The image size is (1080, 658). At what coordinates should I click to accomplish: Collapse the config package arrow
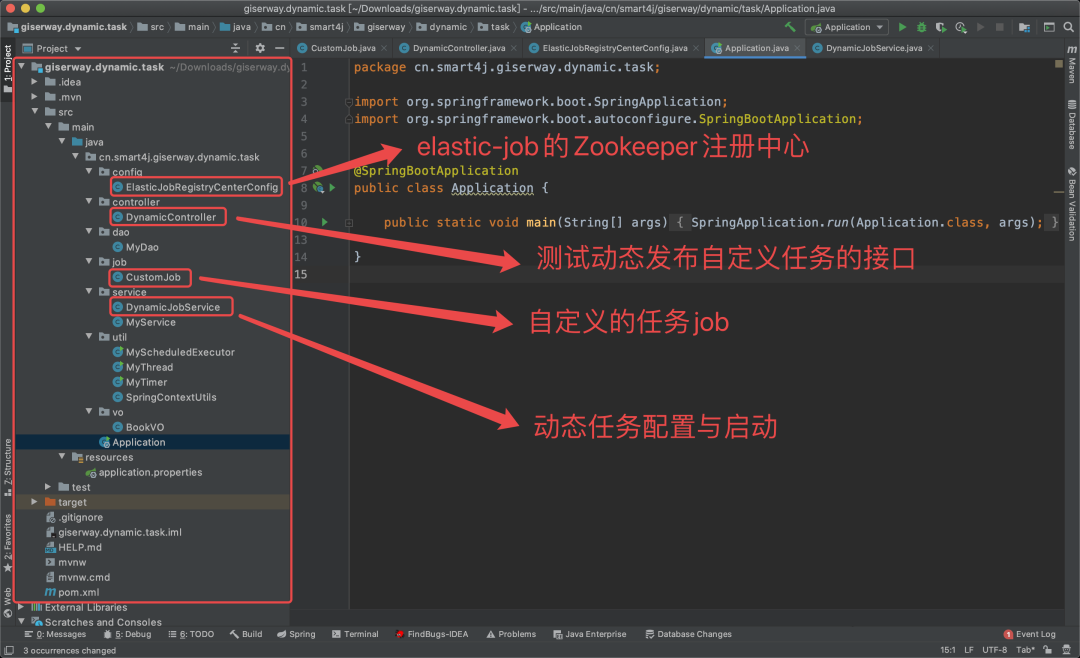coord(89,172)
